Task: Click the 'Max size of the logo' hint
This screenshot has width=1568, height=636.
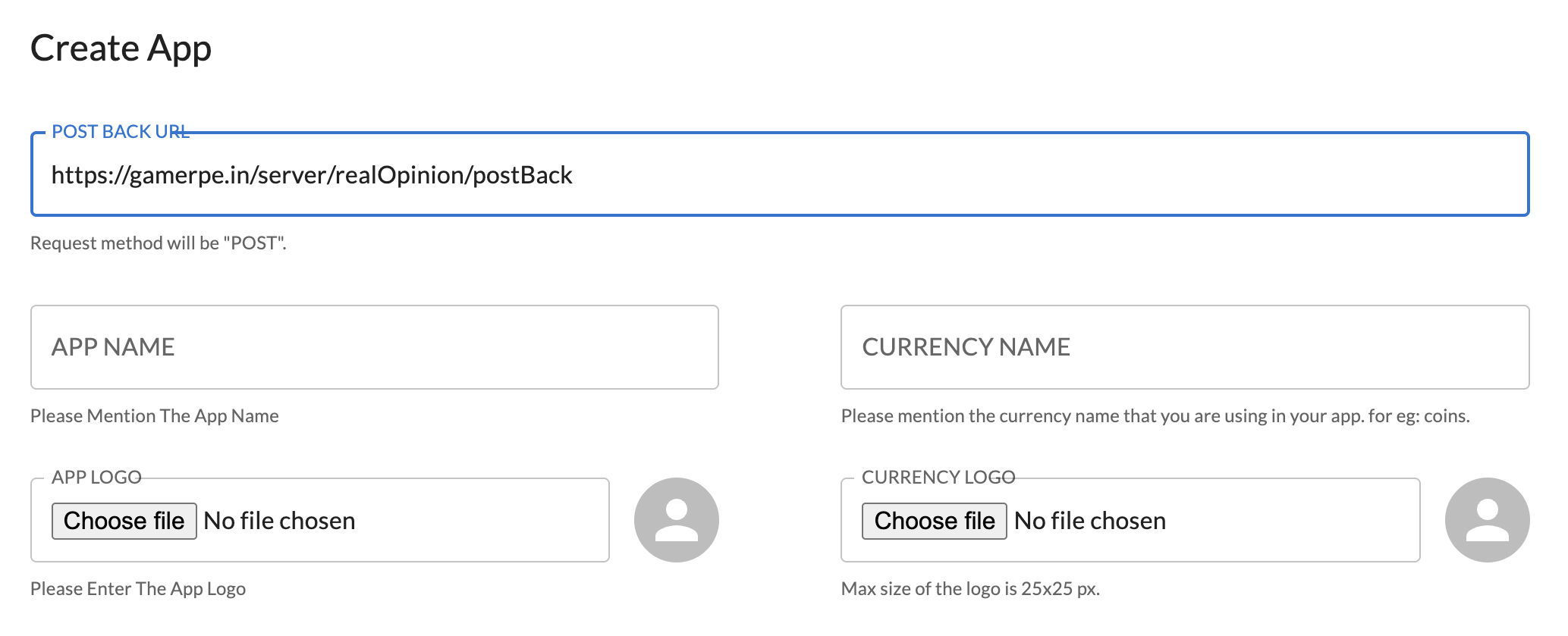Action: (969, 589)
